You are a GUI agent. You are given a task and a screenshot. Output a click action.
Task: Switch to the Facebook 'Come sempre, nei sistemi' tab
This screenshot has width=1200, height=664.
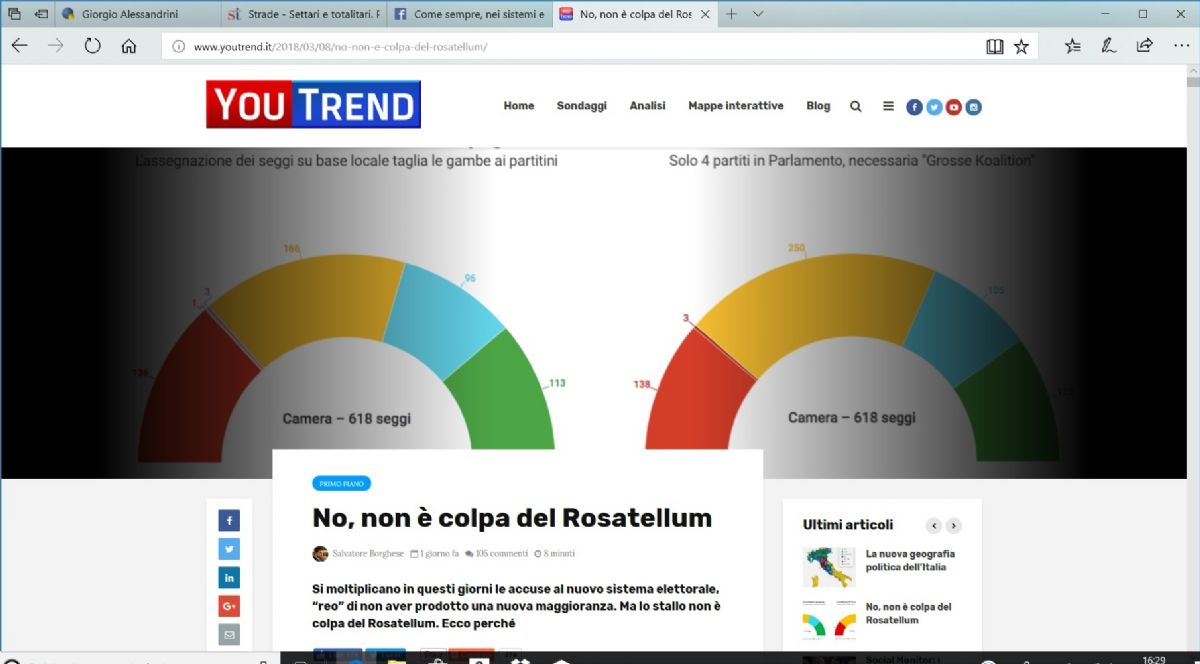pos(468,14)
